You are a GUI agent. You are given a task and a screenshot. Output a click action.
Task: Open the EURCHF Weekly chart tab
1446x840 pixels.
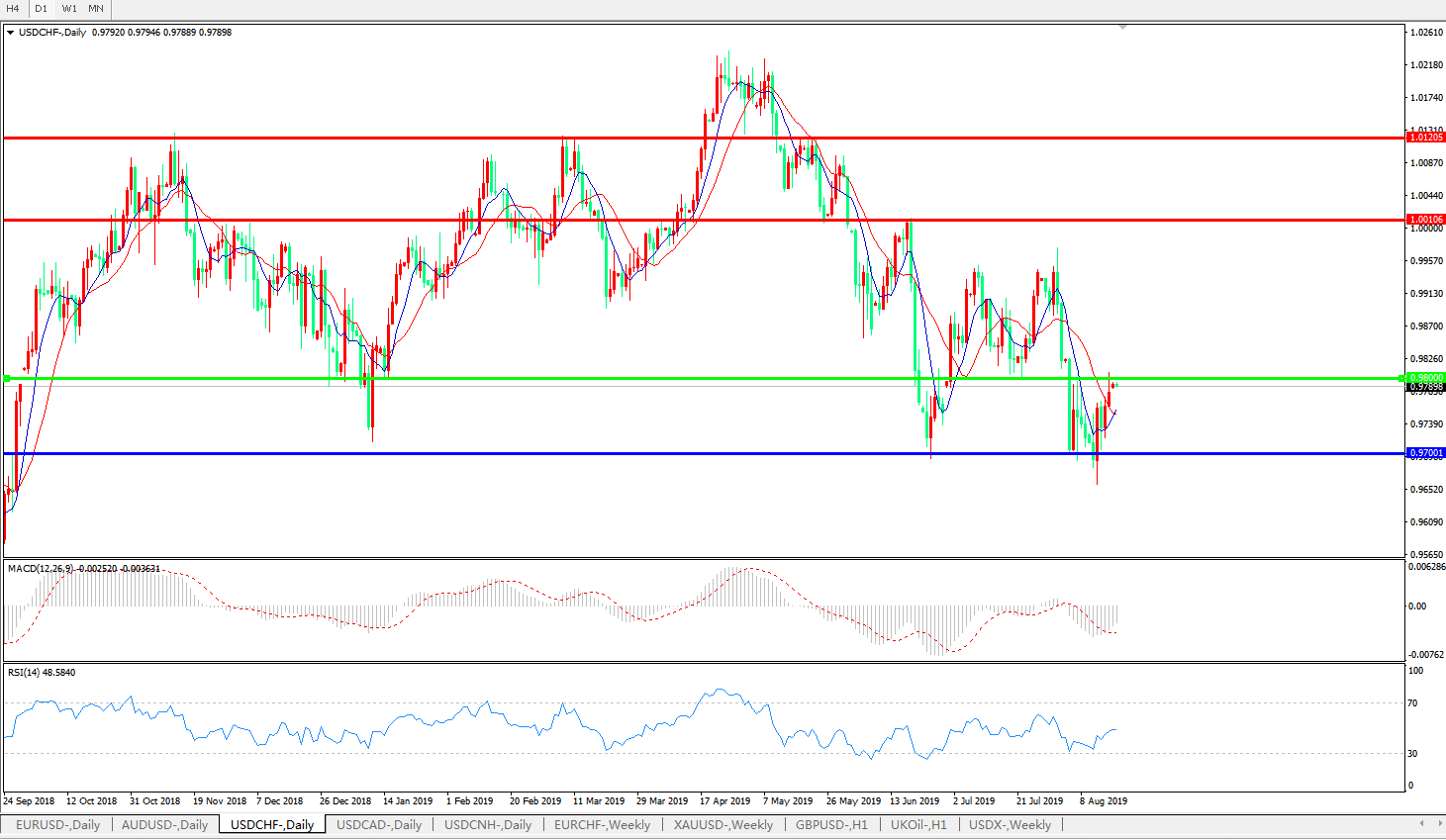(x=602, y=825)
